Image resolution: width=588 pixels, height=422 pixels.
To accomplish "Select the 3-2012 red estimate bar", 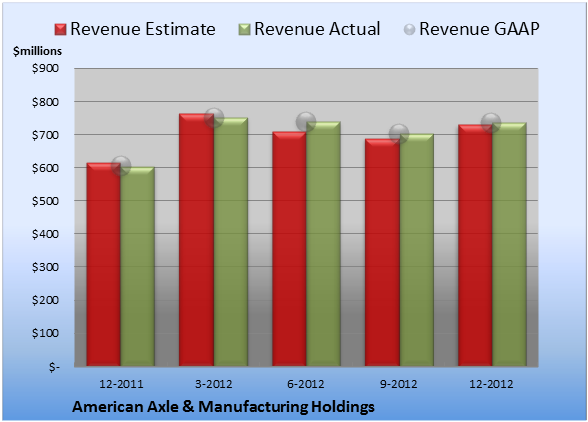I will click(x=196, y=240).
